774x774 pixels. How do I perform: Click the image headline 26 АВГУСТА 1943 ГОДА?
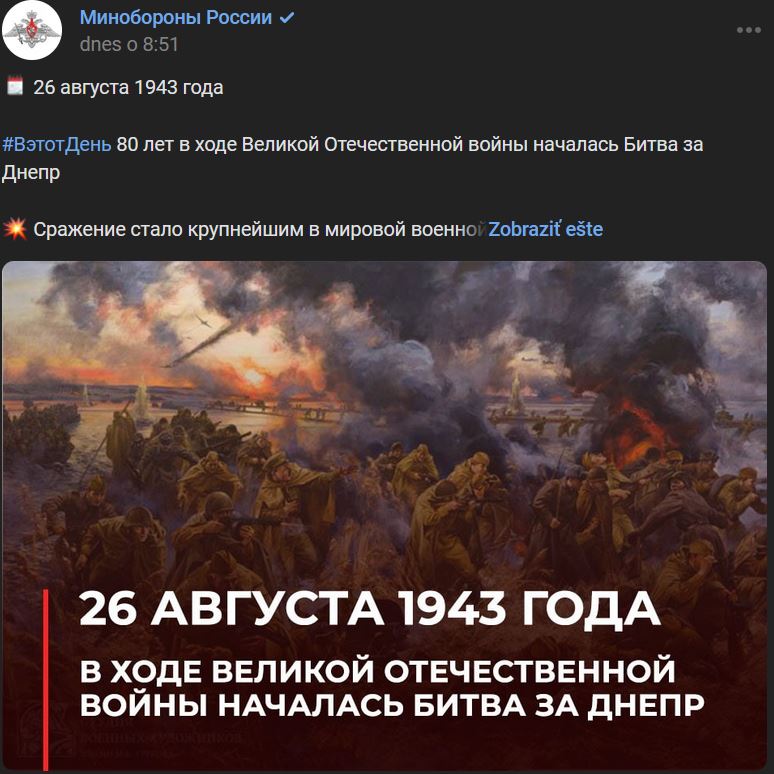tap(369, 609)
